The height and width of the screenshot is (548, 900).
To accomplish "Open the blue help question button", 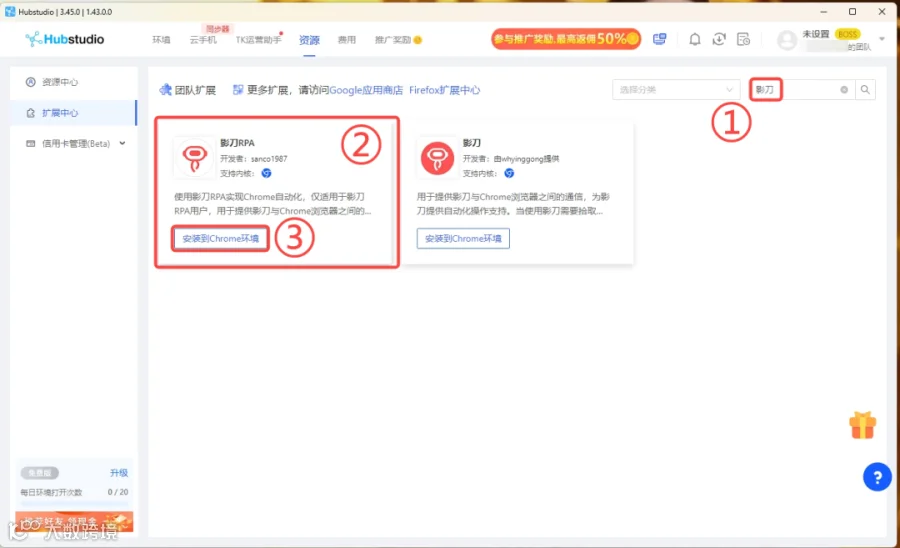I will (877, 477).
